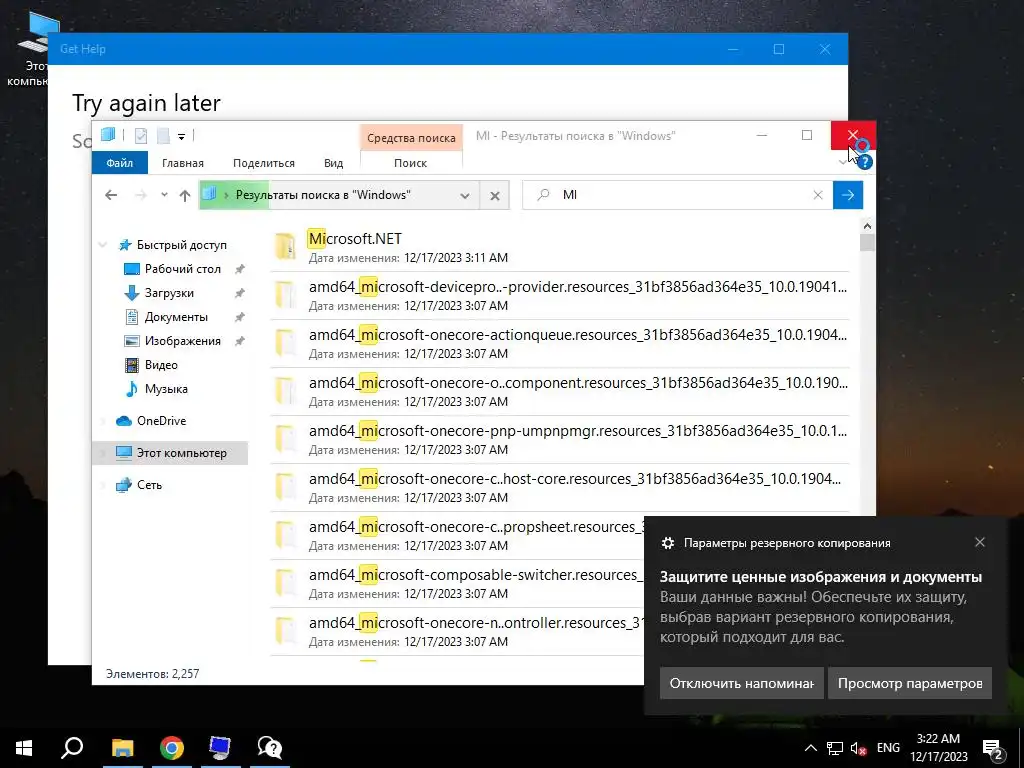This screenshot has width=1024, height=768.
Task: Unpin Рабочий стол pin icon
Action: coord(240,268)
